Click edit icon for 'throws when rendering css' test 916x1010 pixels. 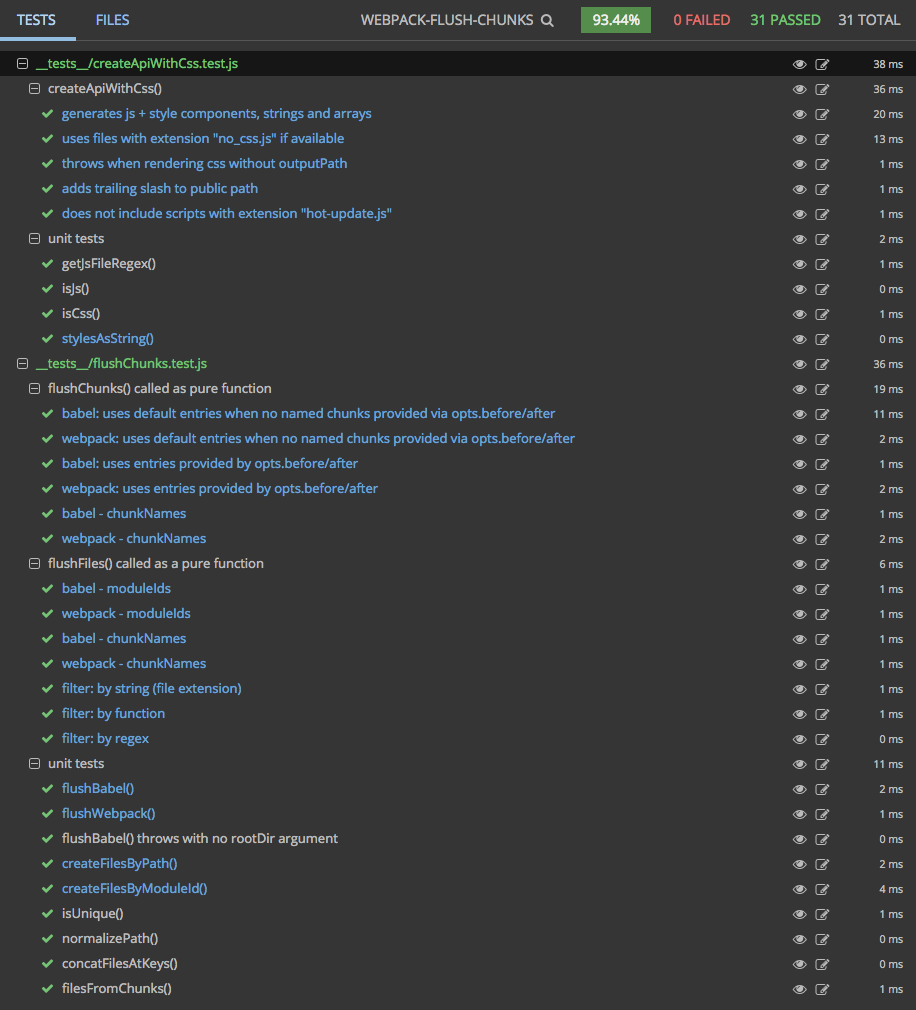click(822, 164)
